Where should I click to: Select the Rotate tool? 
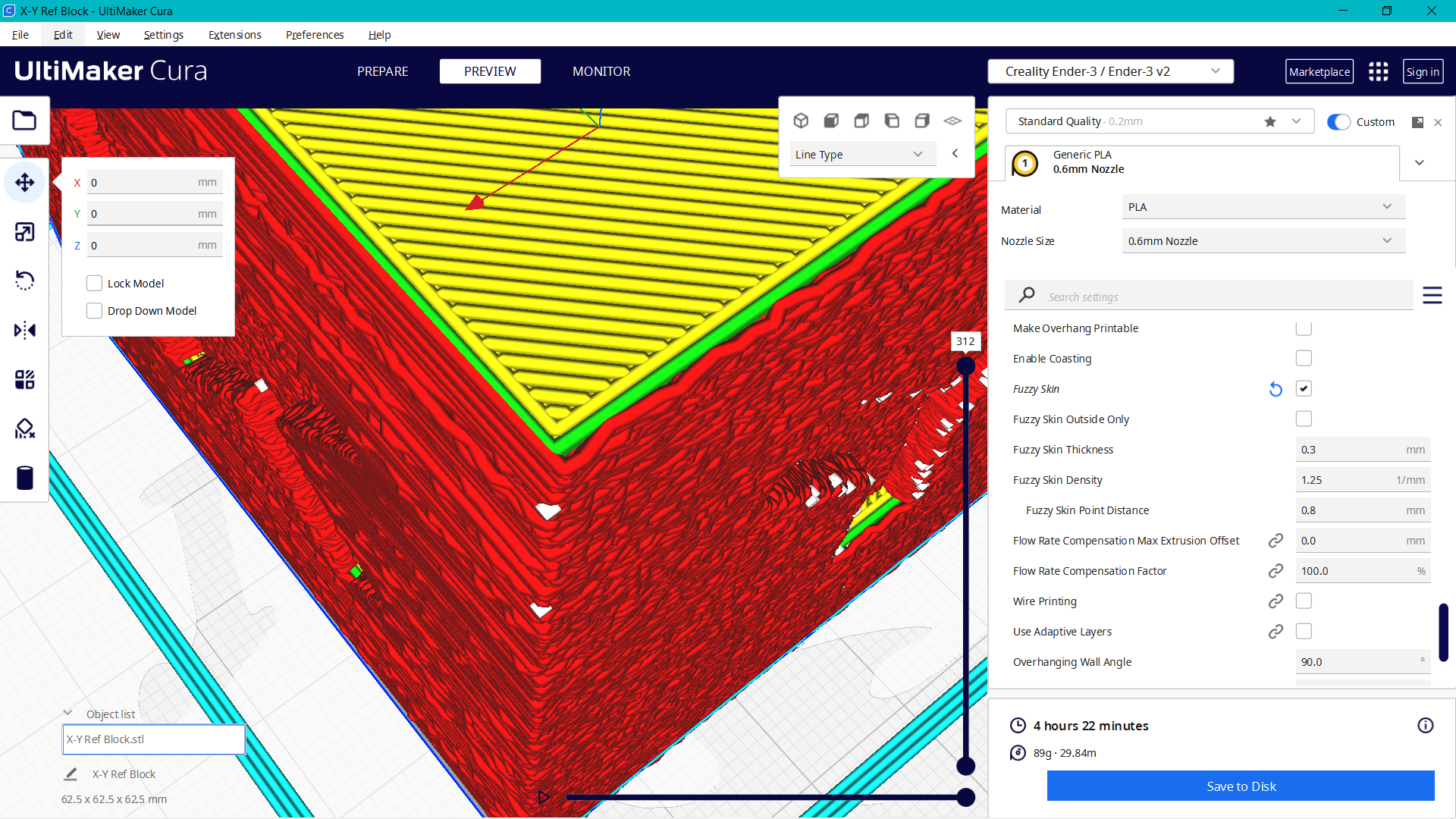(x=25, y=281)
